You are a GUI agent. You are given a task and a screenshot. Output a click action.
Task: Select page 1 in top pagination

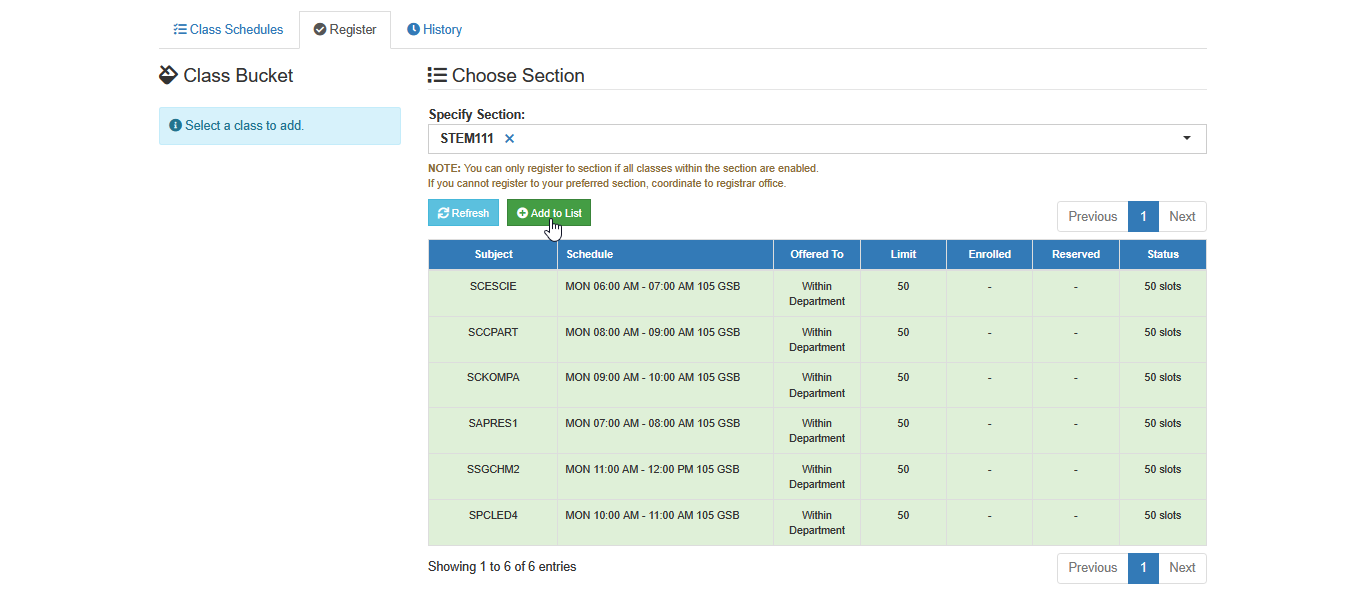click(1143, 217)
